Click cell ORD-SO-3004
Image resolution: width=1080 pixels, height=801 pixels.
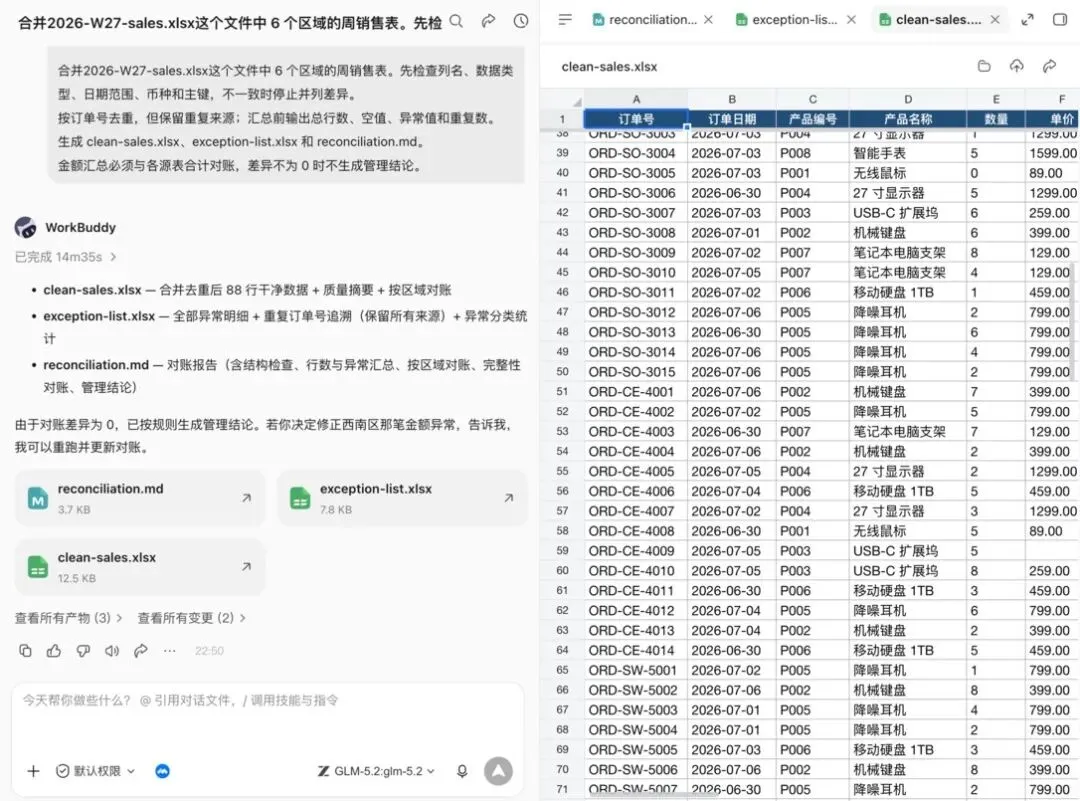(x=636, y=153)
